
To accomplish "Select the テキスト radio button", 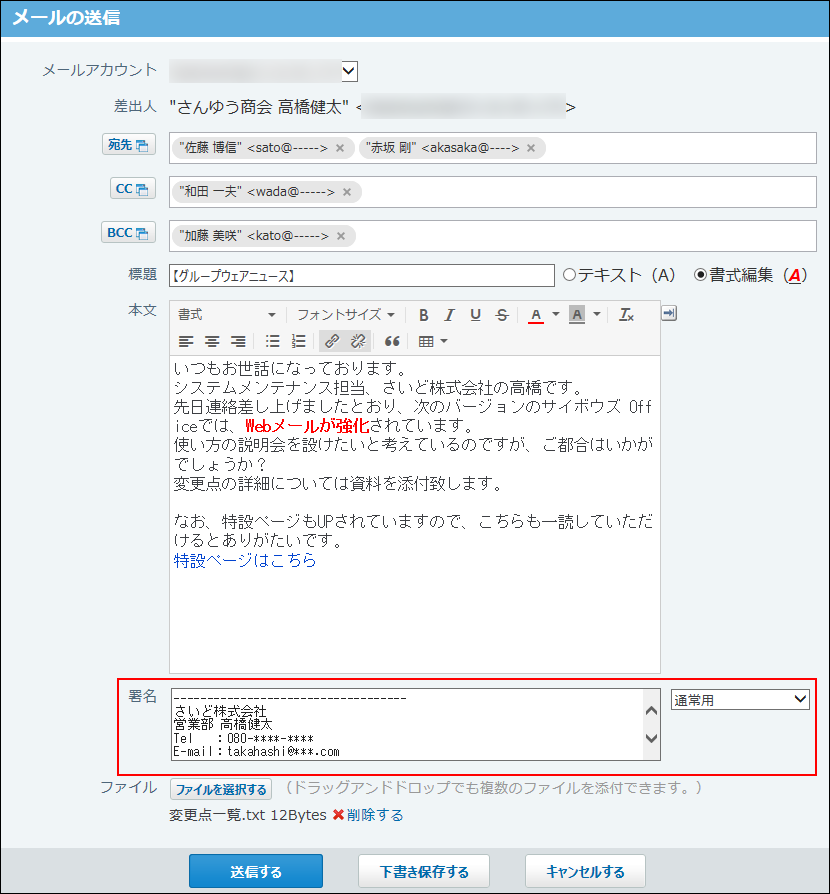I will click(567, 276).
